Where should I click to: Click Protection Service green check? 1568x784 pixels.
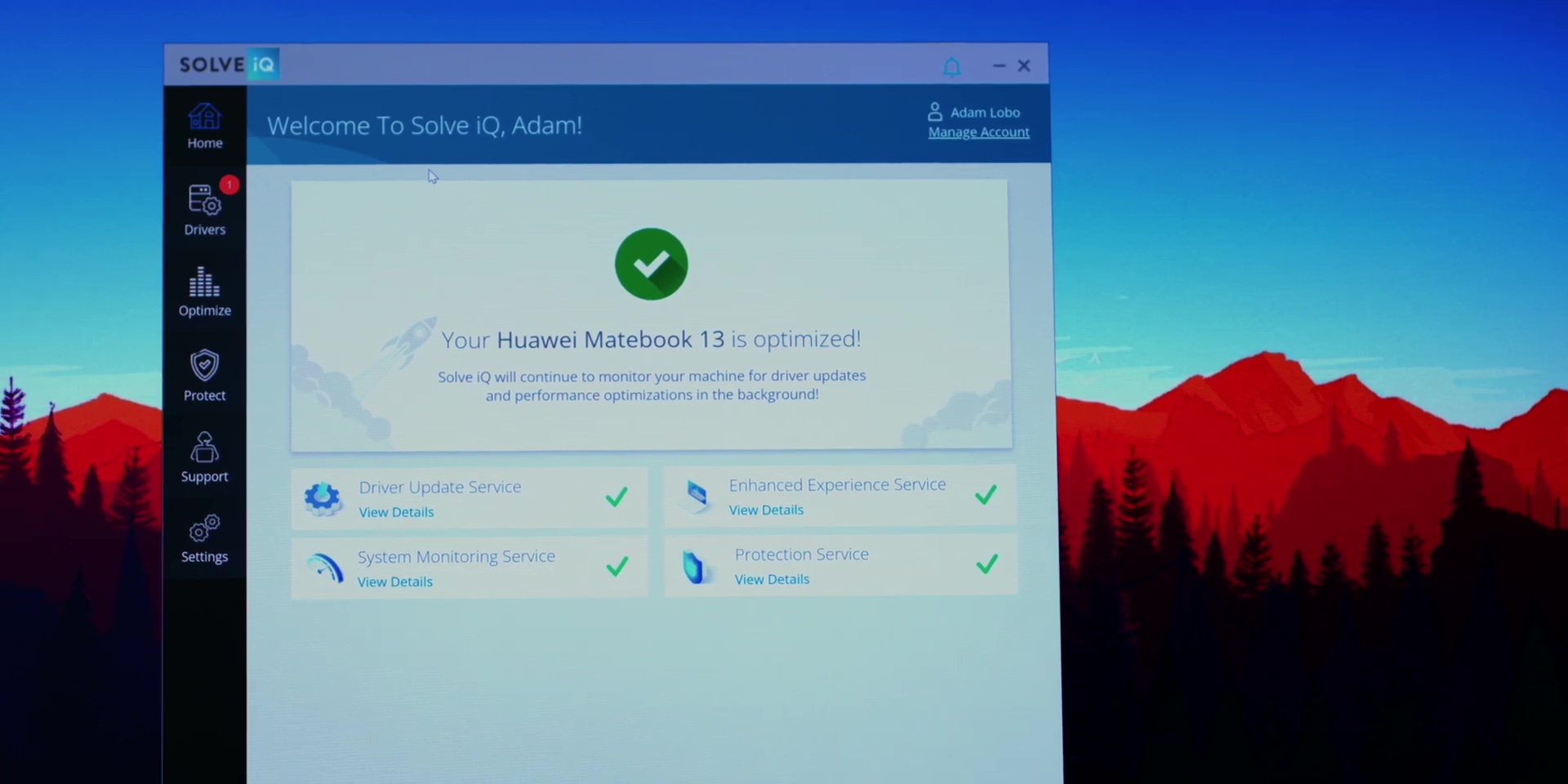tap(987, 563)
